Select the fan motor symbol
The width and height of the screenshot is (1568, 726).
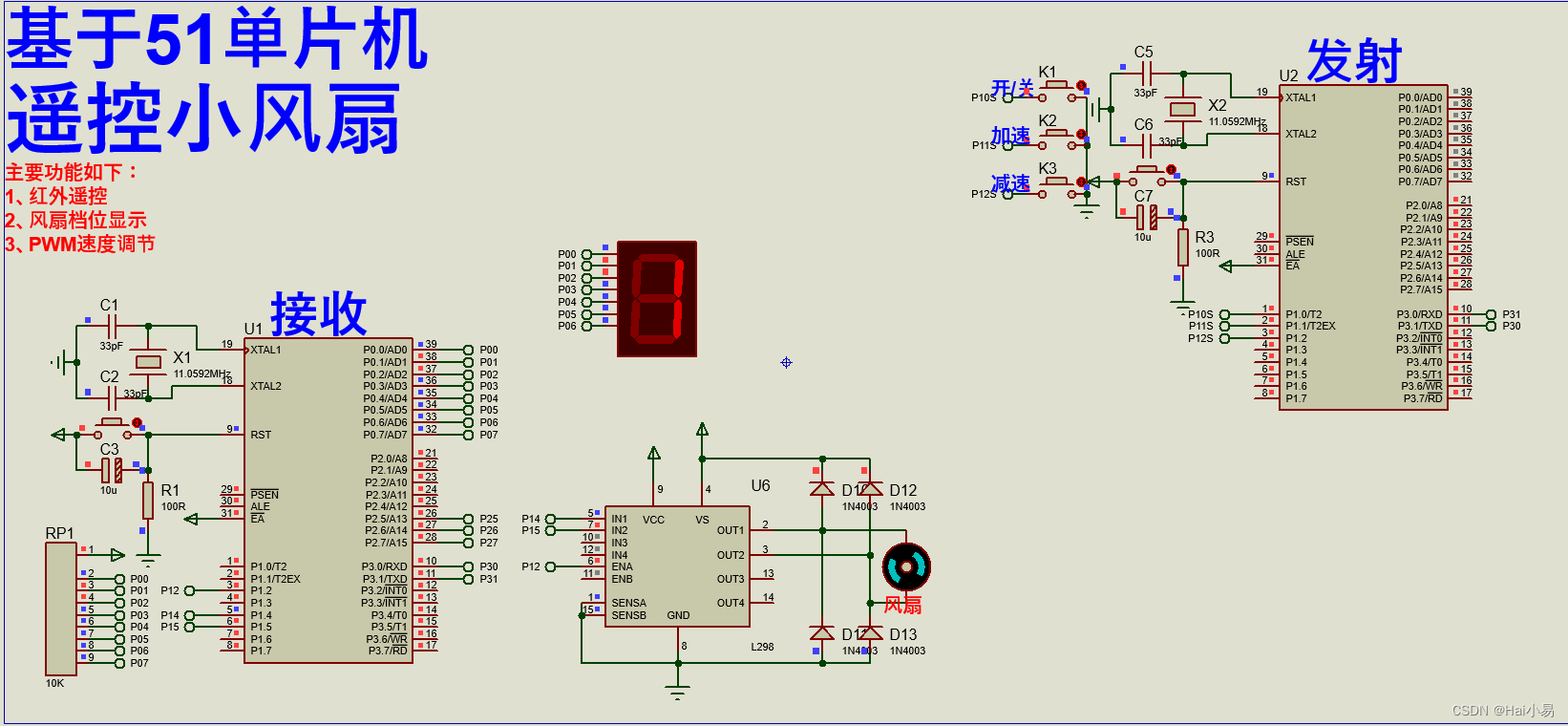click(906, 567)
